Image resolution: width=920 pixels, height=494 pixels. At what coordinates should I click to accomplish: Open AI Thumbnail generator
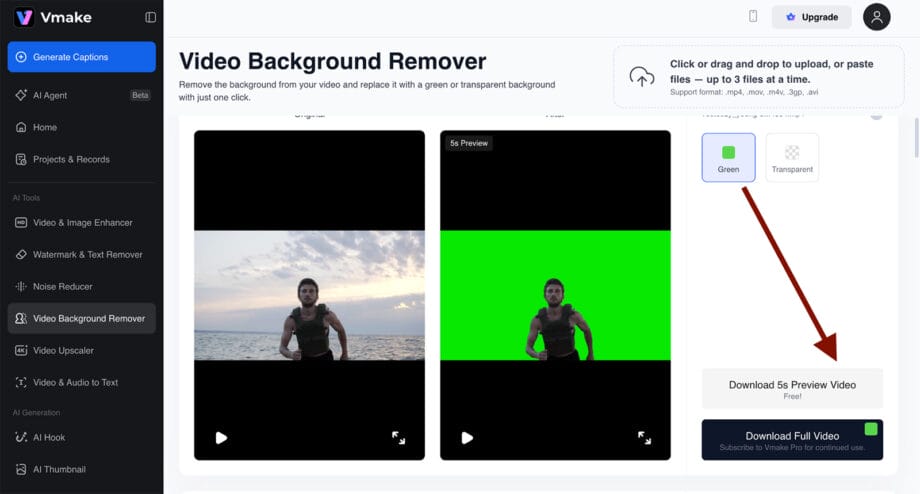coord(82,469)
